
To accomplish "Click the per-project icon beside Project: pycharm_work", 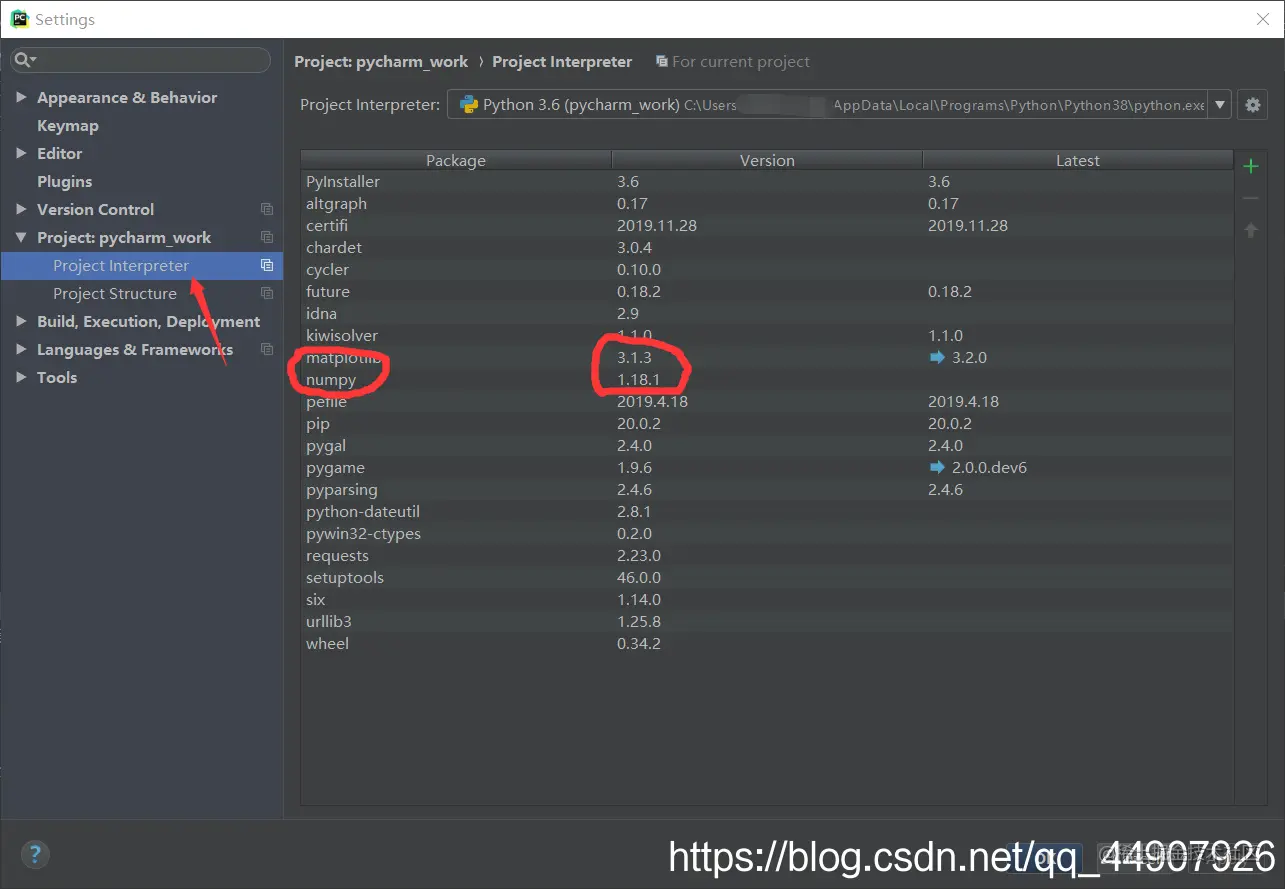I will click(267, 237).
